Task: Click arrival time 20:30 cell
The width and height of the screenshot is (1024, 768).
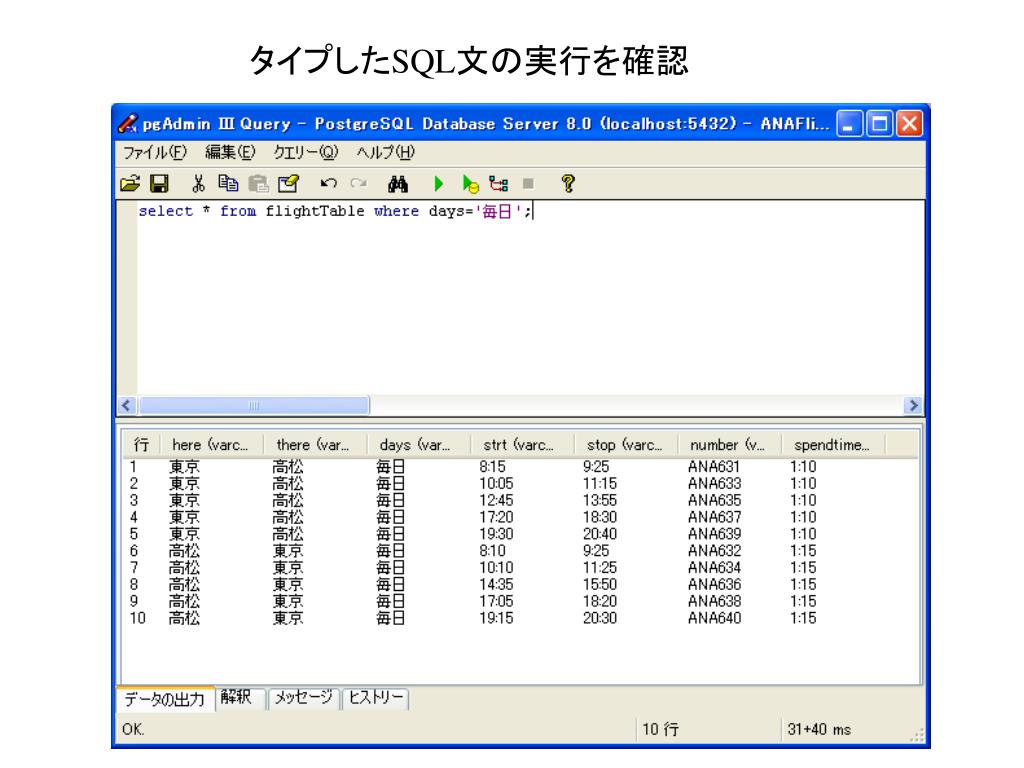Action: click(x=600, y=618)
